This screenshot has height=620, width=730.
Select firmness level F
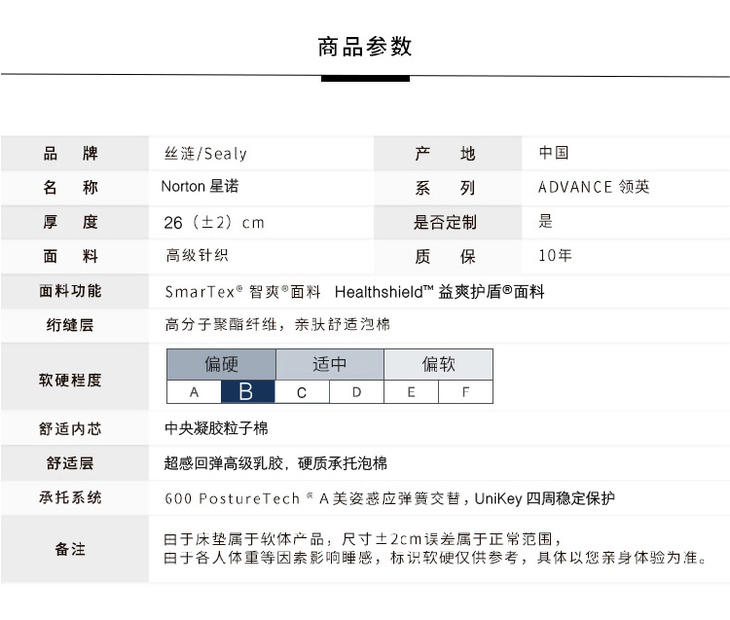click(x=465, y=392)
